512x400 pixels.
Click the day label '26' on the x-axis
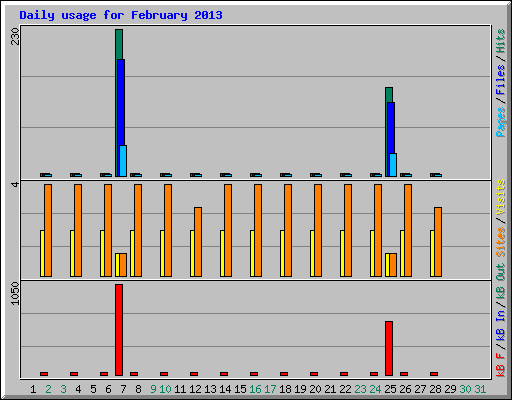pos(405,389)
